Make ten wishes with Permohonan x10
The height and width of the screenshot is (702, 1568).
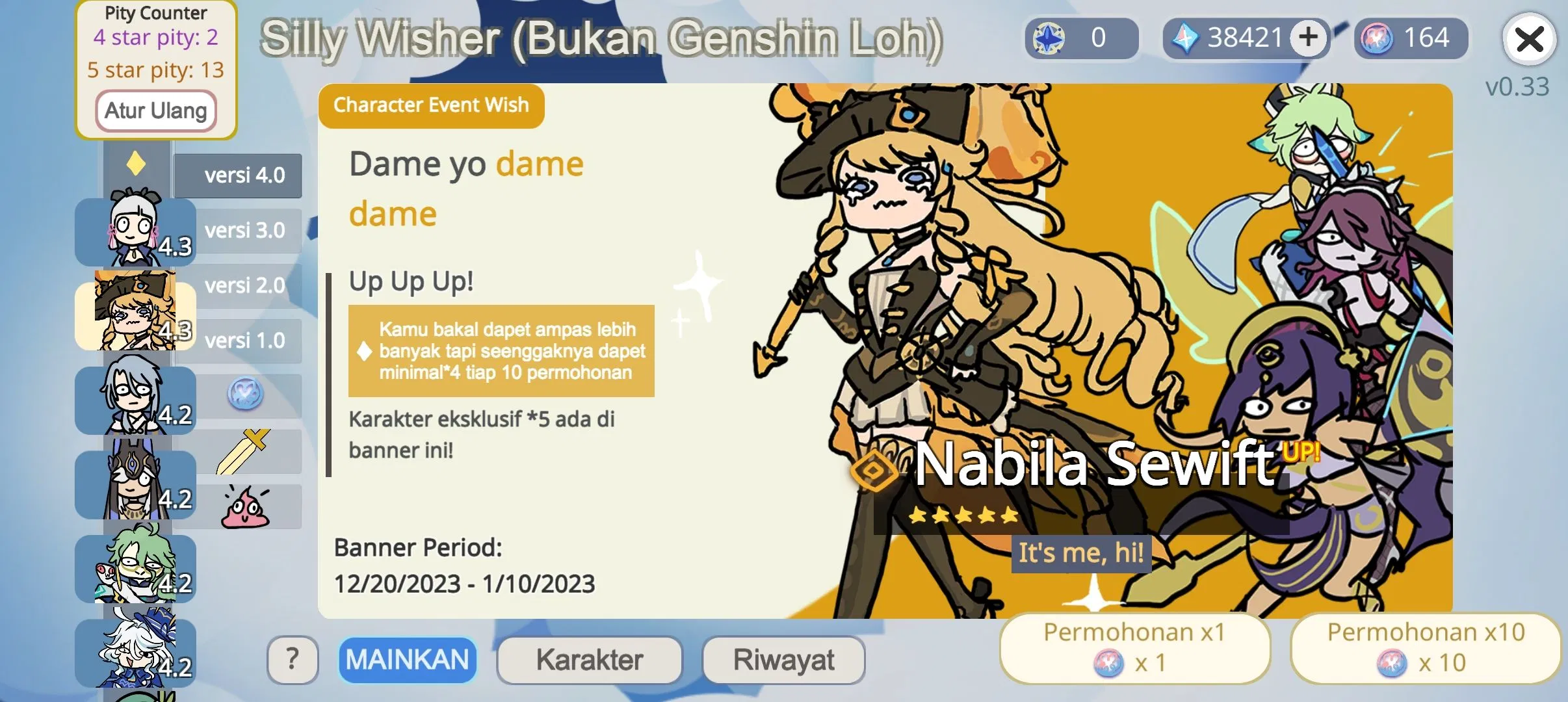pyautogui.click(x=1426, y=648)
